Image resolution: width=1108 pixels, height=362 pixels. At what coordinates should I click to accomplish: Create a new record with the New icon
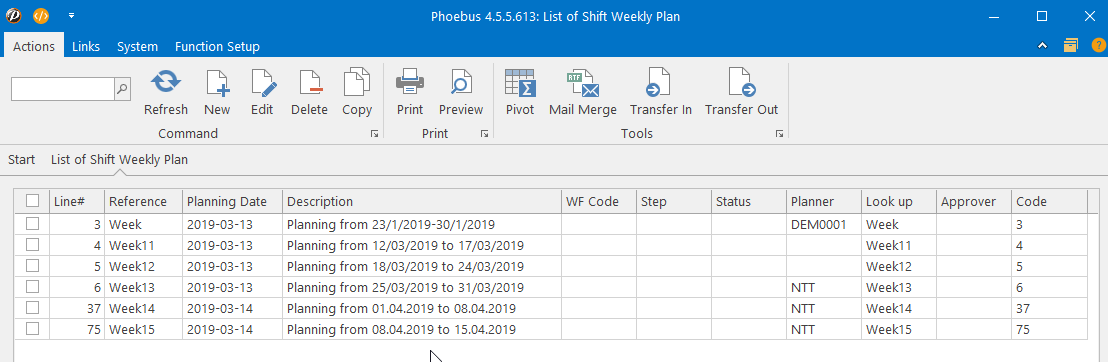point(217,83)
